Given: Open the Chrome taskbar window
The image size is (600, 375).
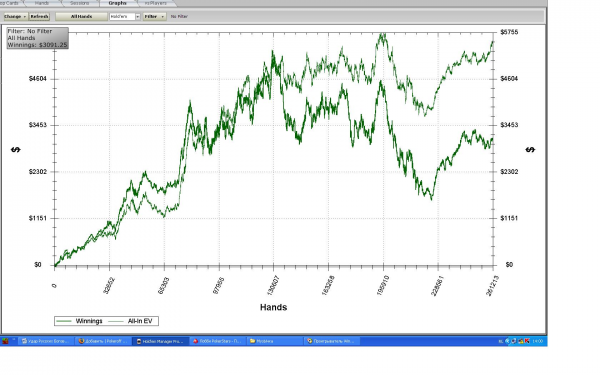Looking at the screenshot, I should pos(332,341).
